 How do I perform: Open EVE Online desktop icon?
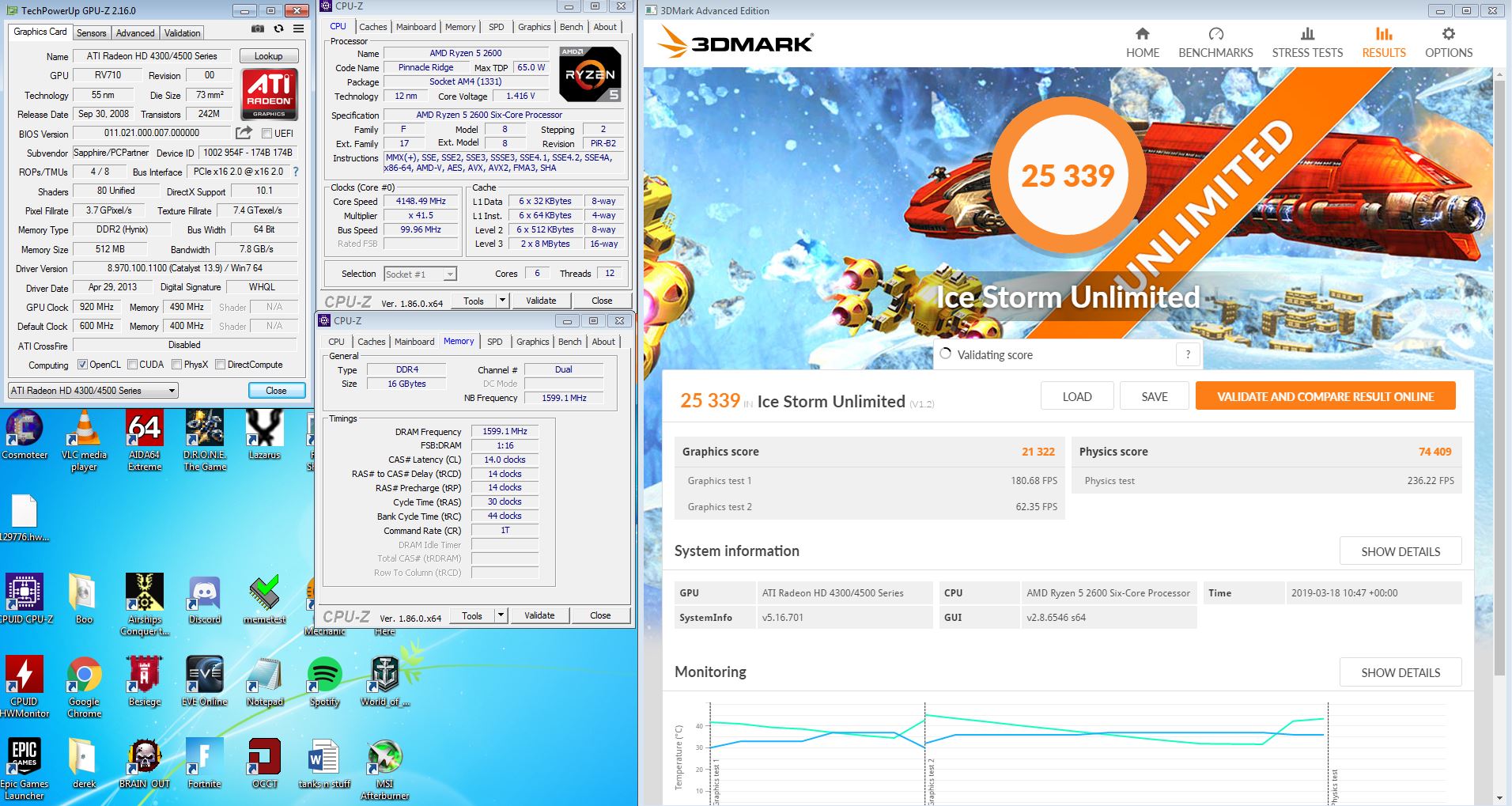click(x=204, y=681)
